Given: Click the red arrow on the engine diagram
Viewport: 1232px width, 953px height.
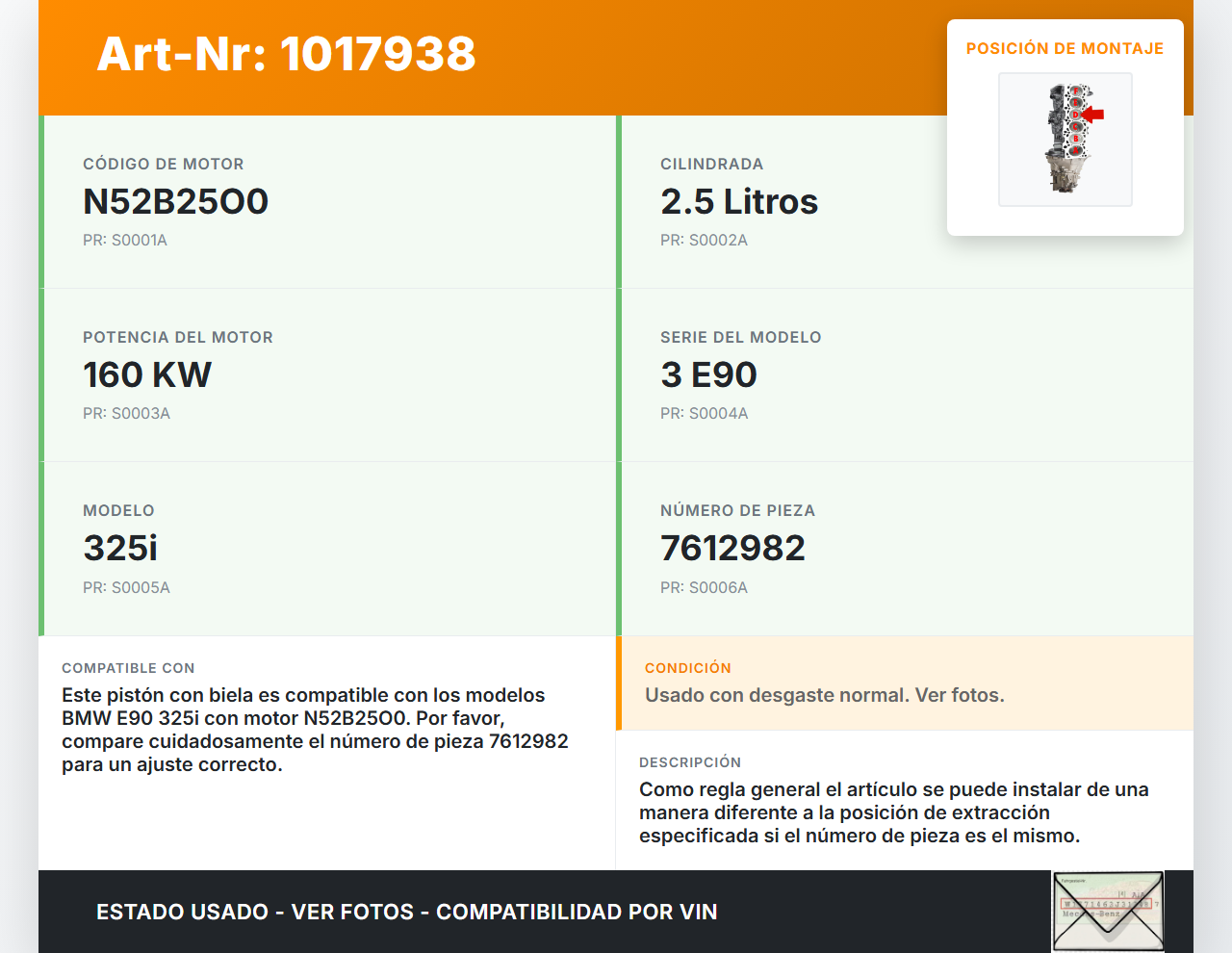Looking at the screenshot, I should pos(1093,115).
